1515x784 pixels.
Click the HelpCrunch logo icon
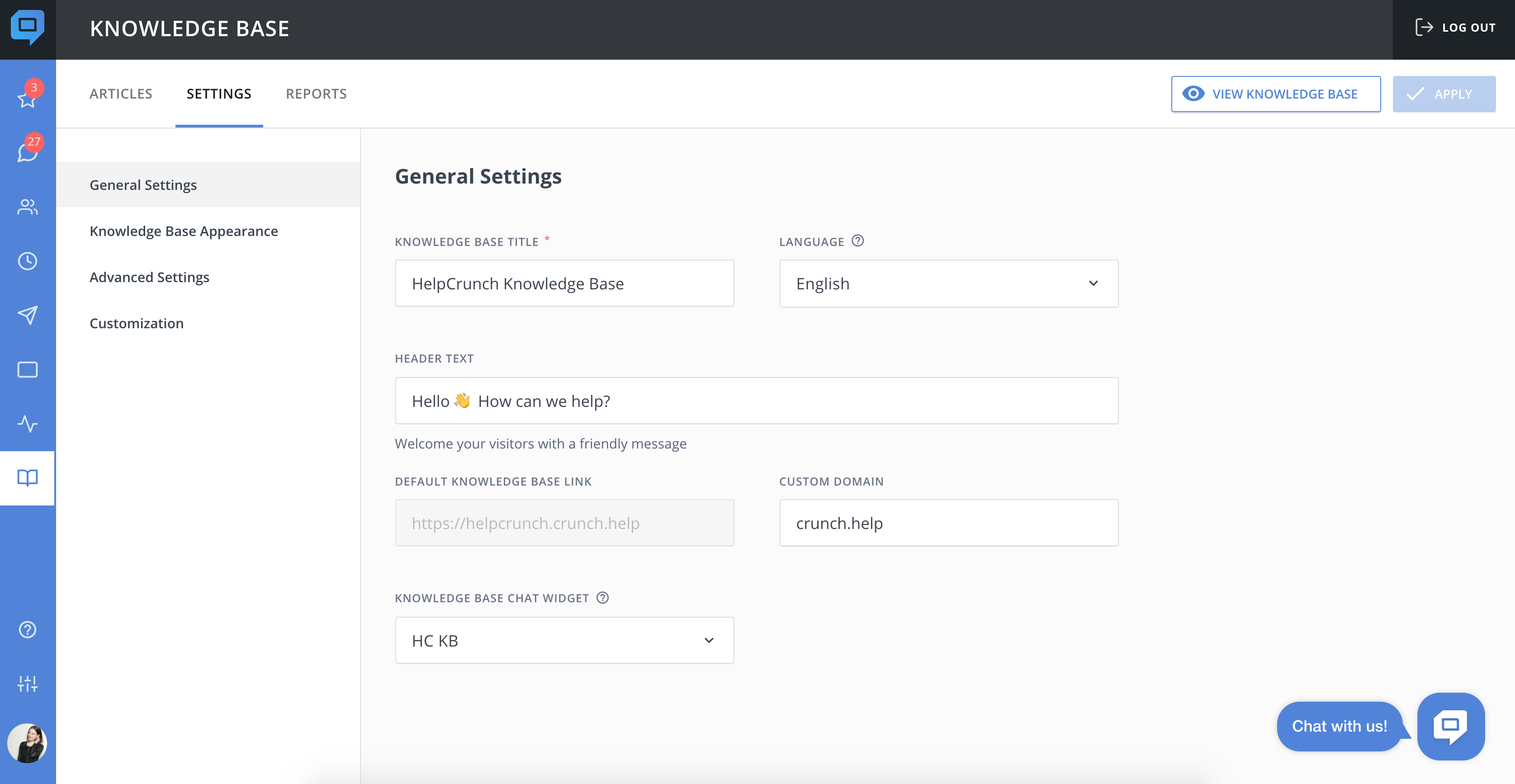(x=27, y=27)
